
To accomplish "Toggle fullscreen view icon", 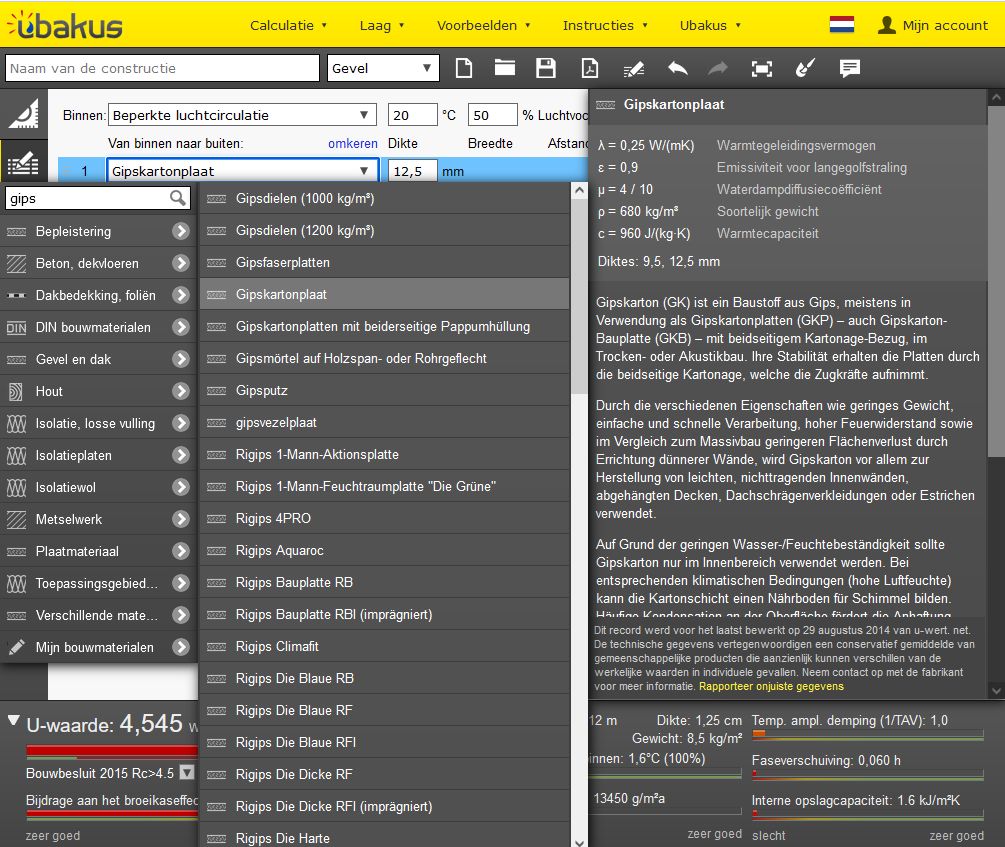I will (762, 68).
